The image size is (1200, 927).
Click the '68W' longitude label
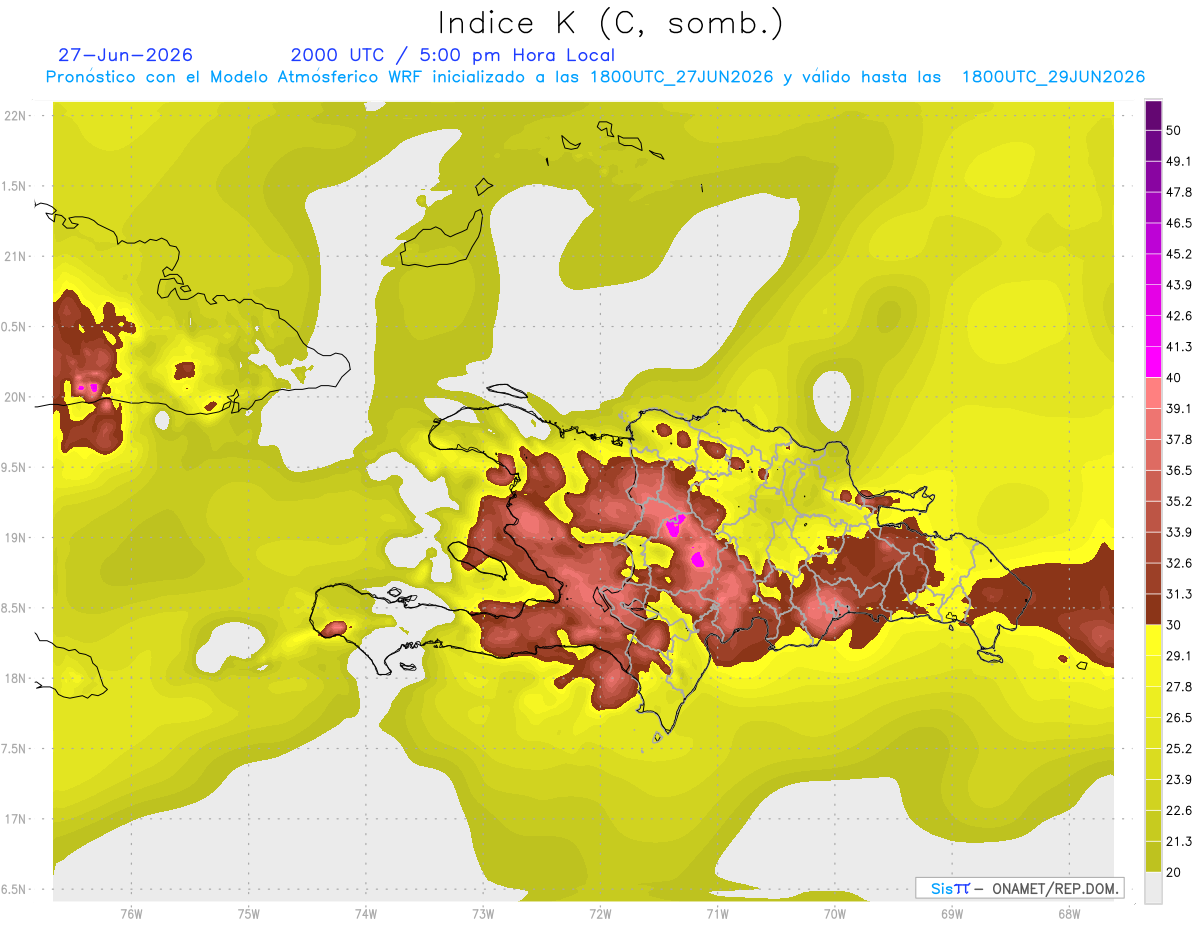pyautogui.click(x=1069, y=913)
